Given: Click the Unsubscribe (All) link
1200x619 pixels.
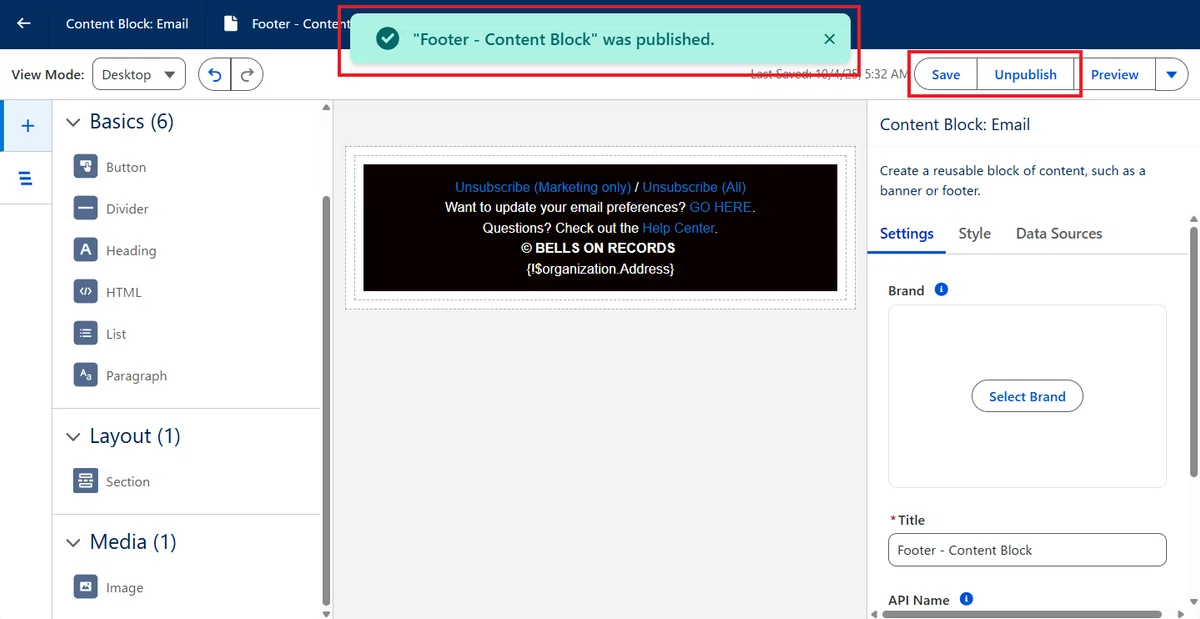Looking at the screenshot, I should (694, 187).
